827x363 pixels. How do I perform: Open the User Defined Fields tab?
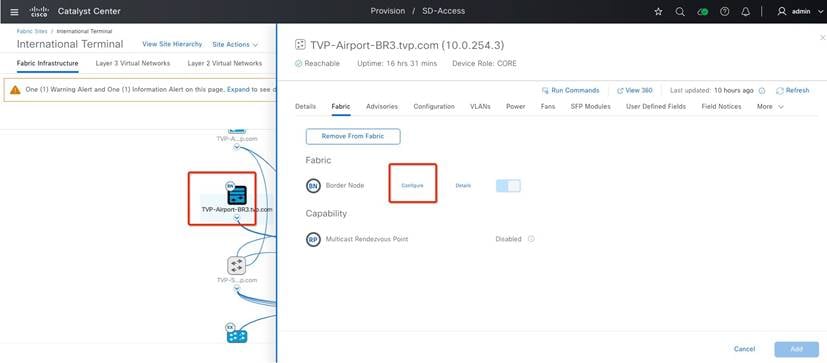click(656, 107)
